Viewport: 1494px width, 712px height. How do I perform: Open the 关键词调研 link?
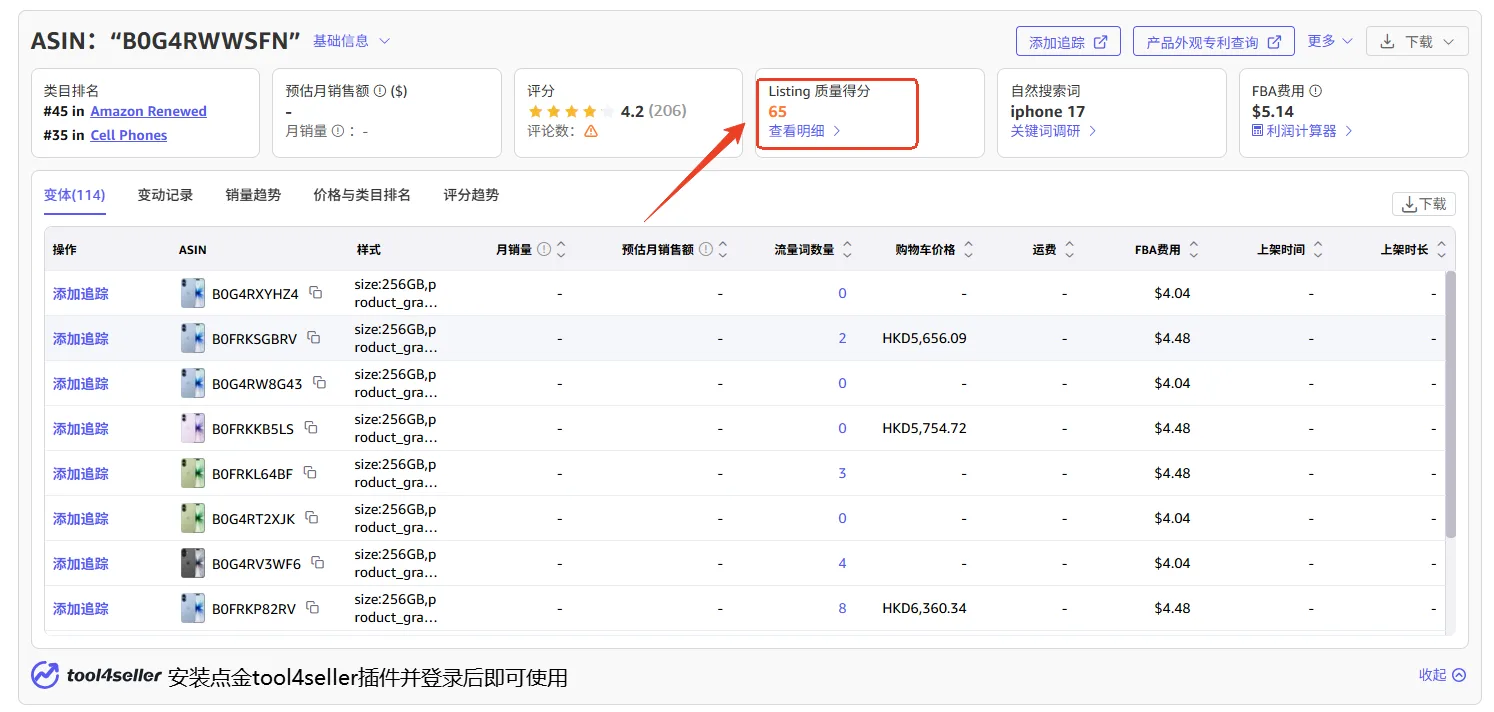(x=1053, y=131)
